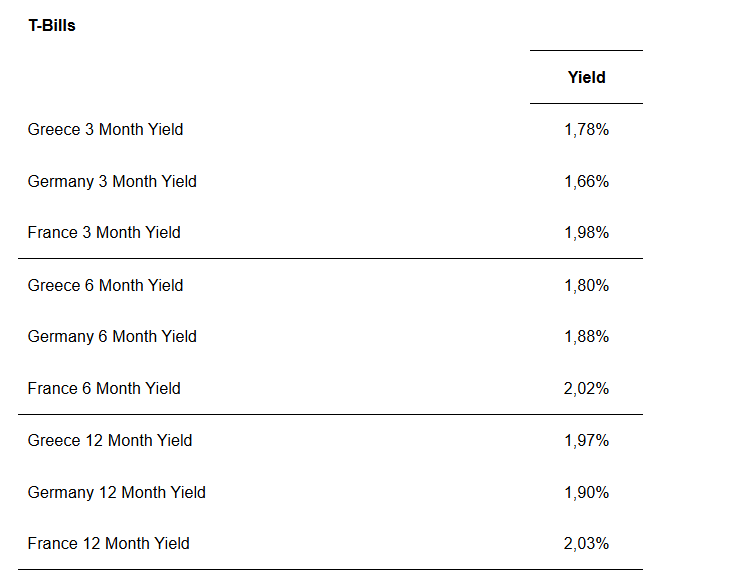This screenshot has height=583, width=733.
Task: Select France 6 Month Yield row label
Action: [x=104, y=388]
